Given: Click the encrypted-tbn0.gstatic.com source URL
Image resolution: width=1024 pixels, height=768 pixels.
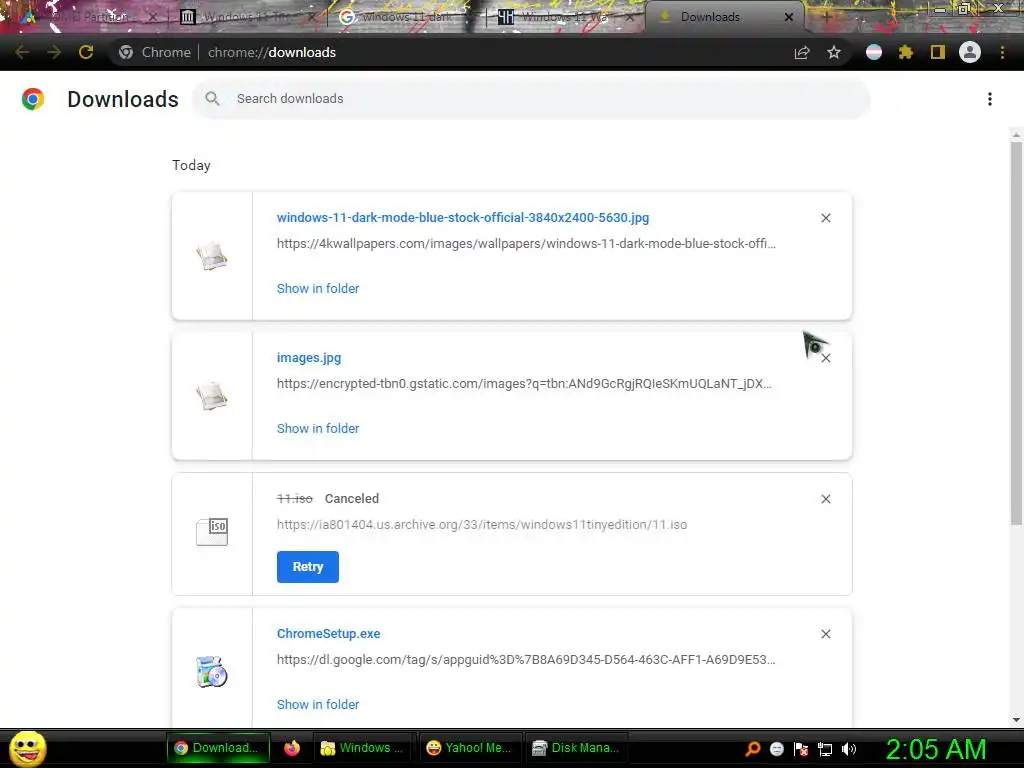Looking at the screenshot, I should click(524, 383).
